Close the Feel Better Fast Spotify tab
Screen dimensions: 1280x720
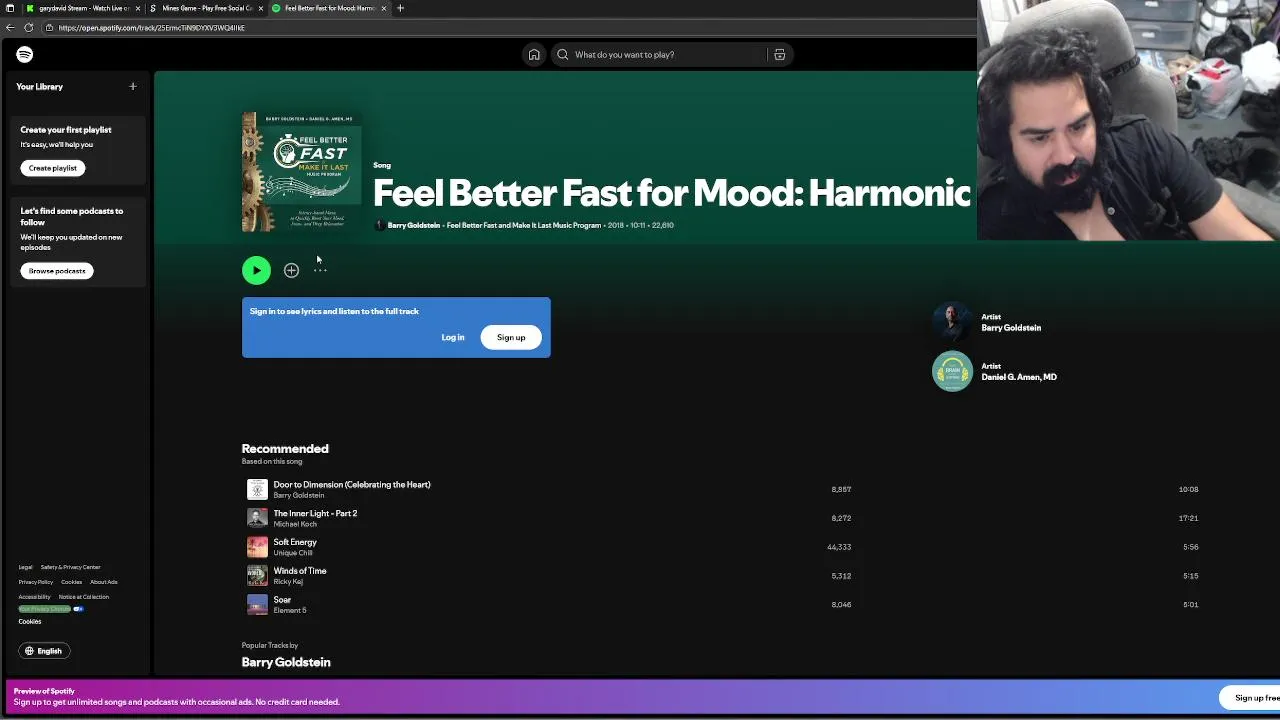(x=385, y=8)
